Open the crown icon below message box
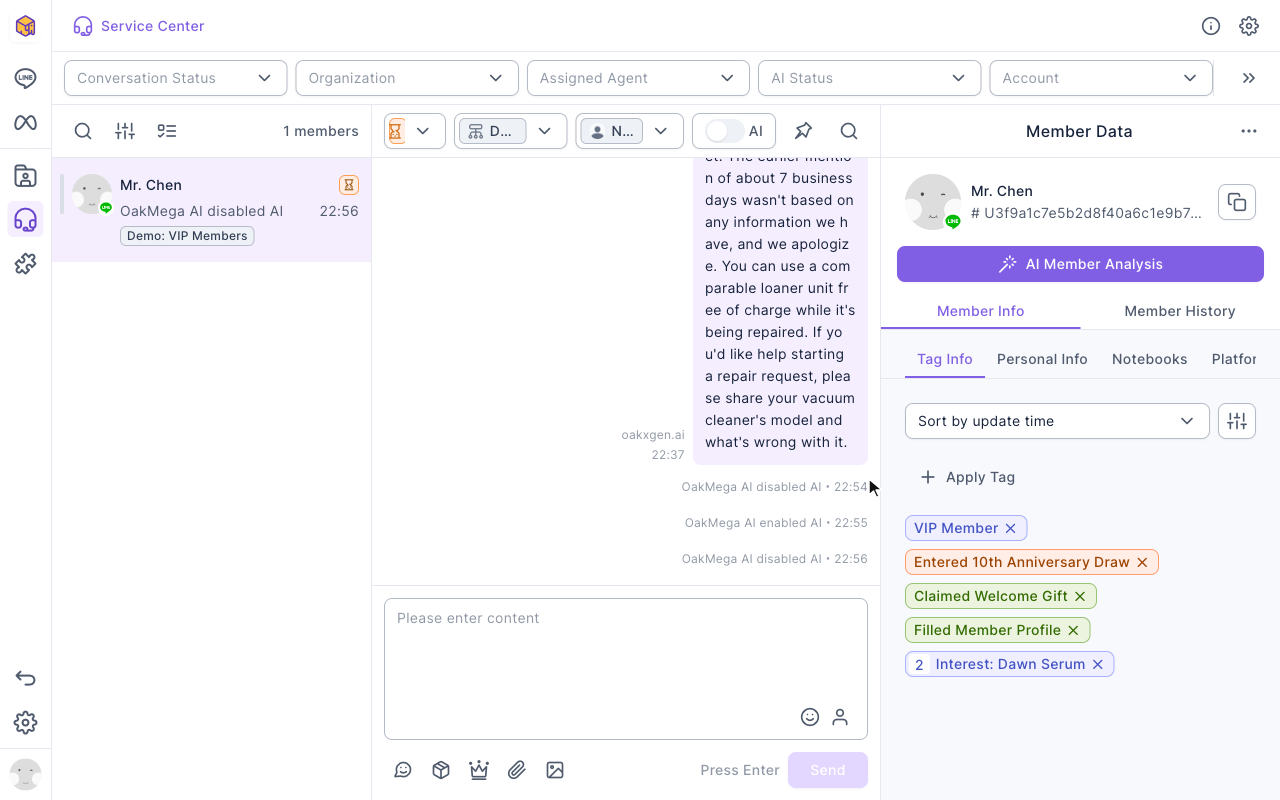 coord(479,770)
